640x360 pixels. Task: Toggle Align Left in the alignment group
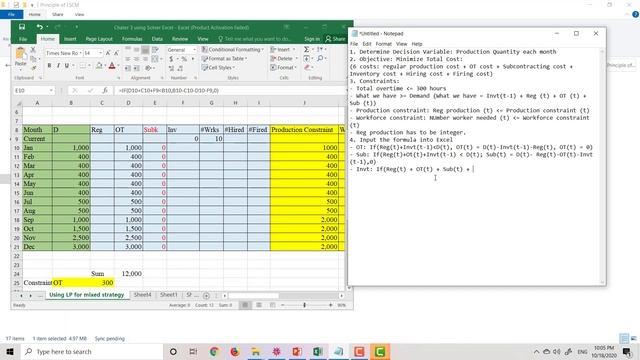(128, 59)
